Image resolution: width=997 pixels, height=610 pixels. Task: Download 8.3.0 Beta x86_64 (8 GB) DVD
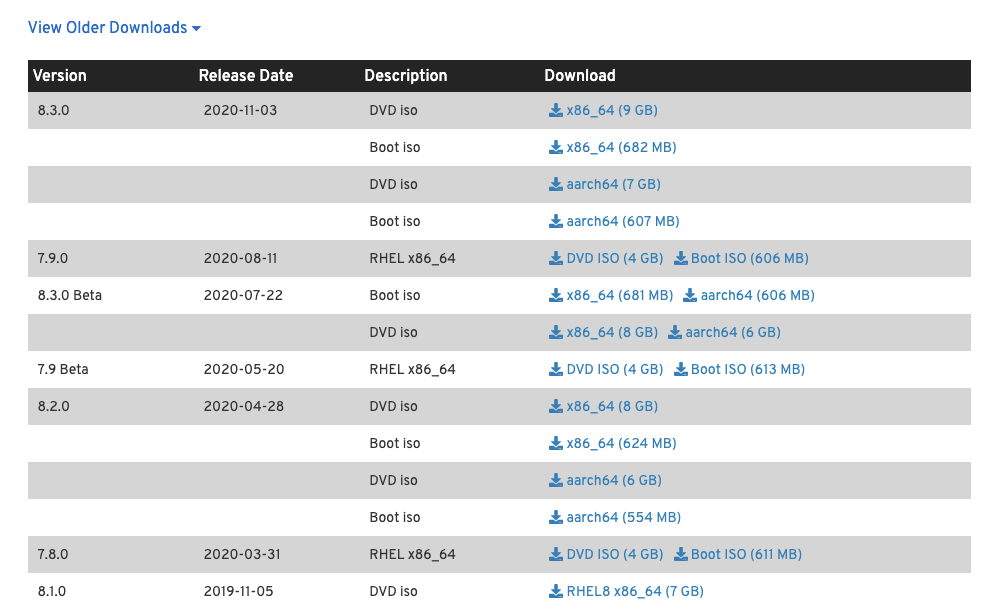coord(611,333)
